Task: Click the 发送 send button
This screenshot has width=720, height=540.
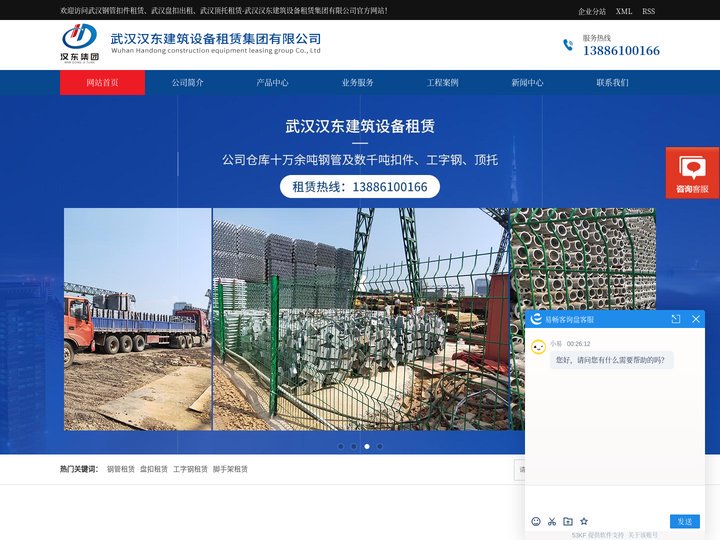Action: tap(685, 521)
